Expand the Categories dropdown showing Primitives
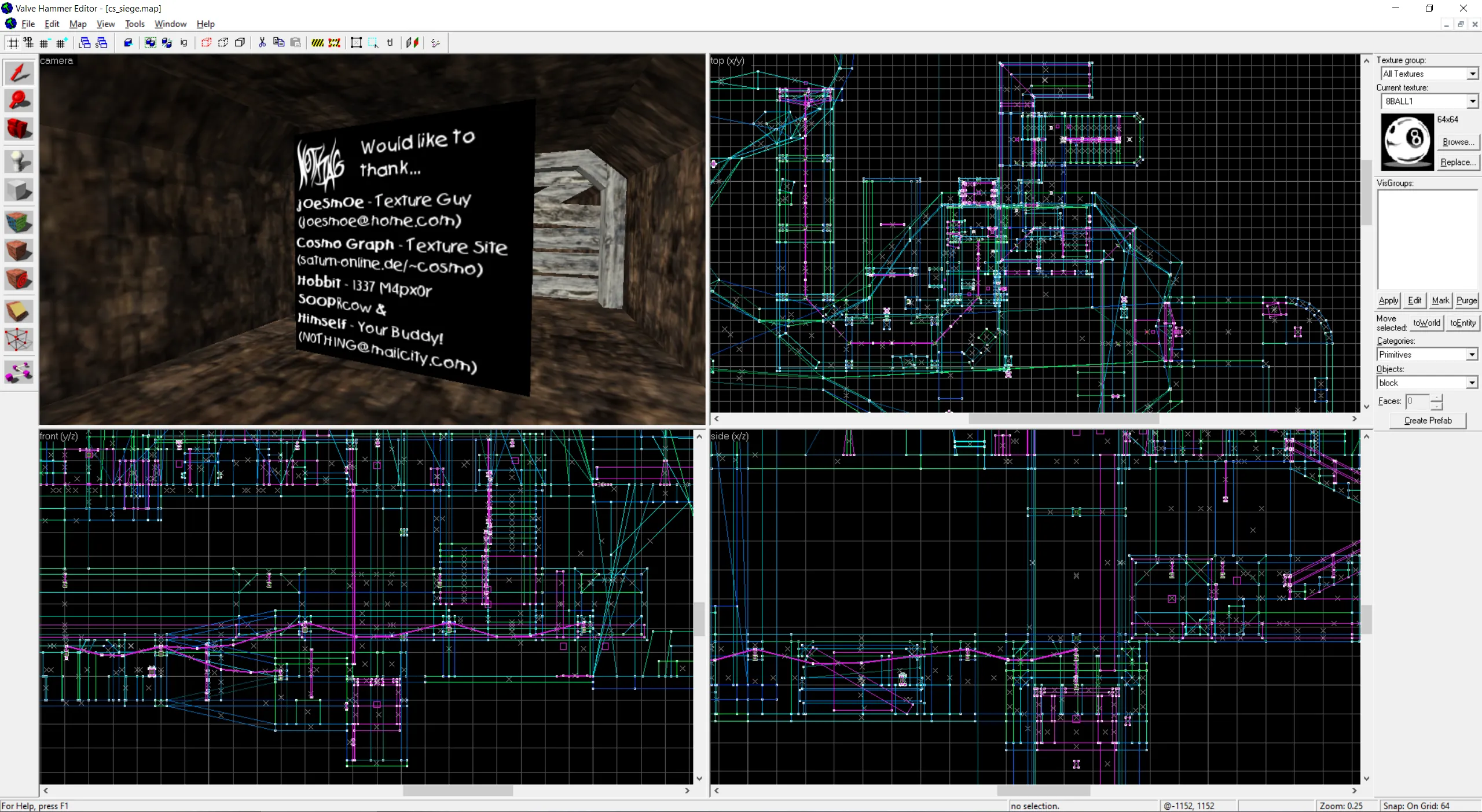 click(x=1472, y=354)
